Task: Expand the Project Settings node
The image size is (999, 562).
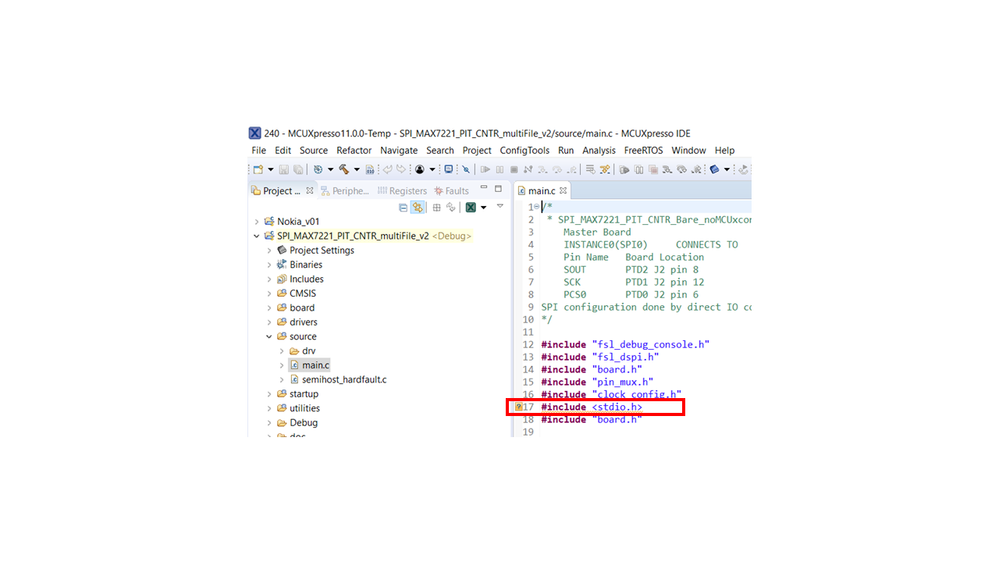Action: [270, 250]
